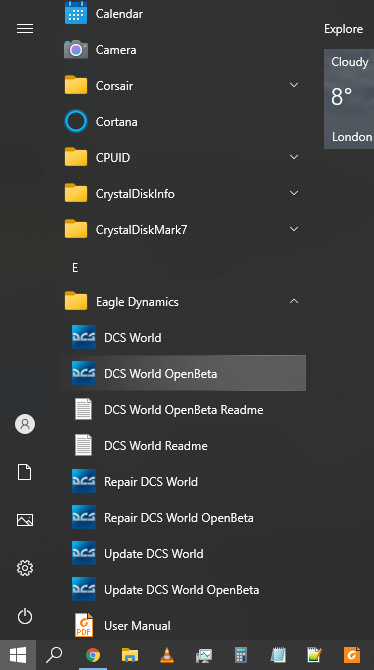This screenshot has width=374, height=670.
Task: Open DCS World Readme document icon
Action: point(83,445)
